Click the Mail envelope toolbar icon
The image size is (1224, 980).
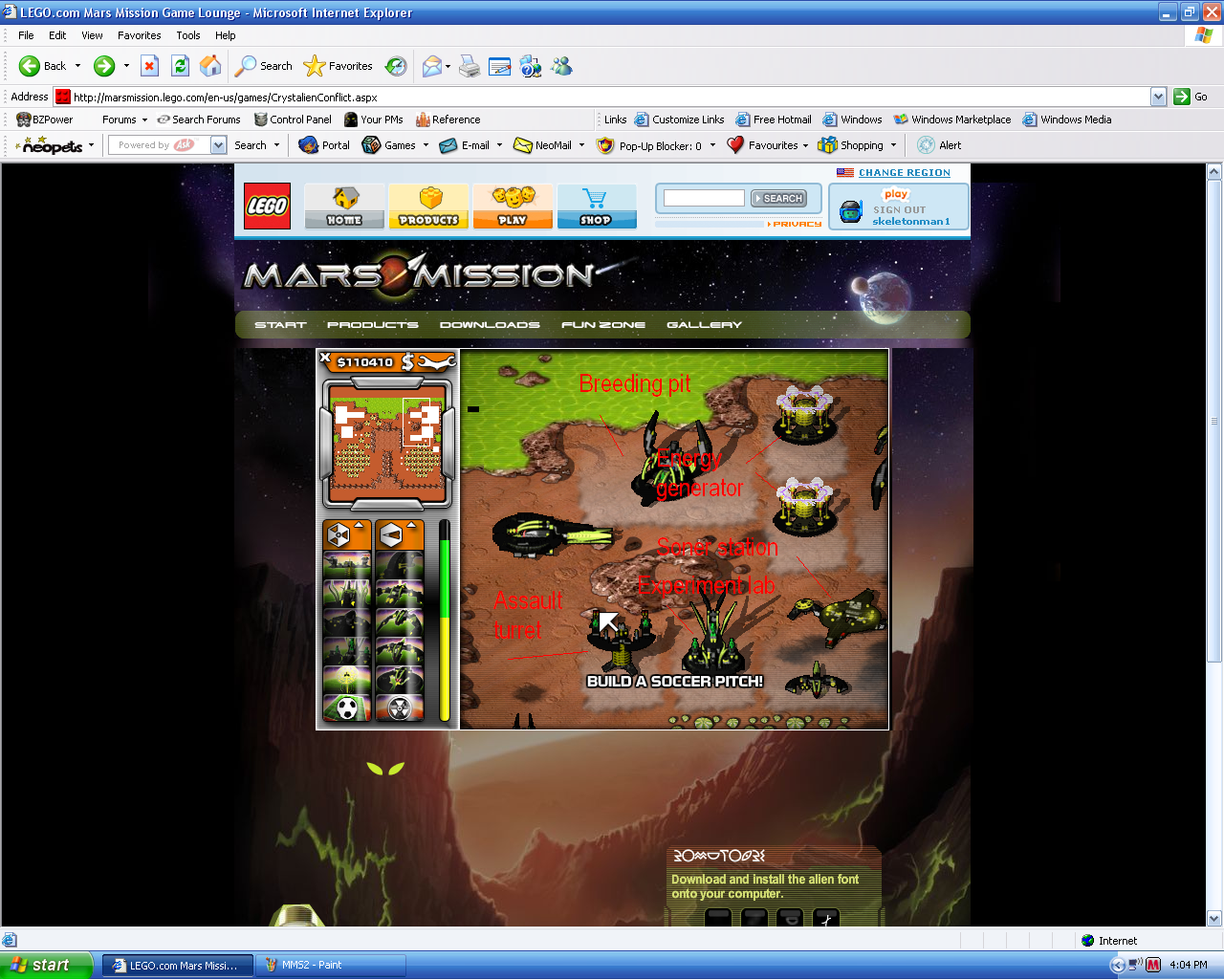coord(432,66)
